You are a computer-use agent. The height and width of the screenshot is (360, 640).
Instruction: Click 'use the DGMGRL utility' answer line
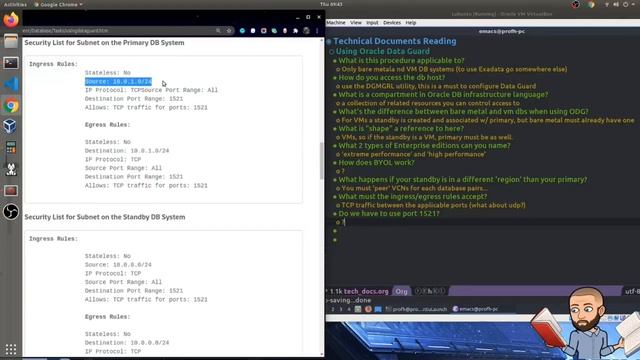click(439, 86)
